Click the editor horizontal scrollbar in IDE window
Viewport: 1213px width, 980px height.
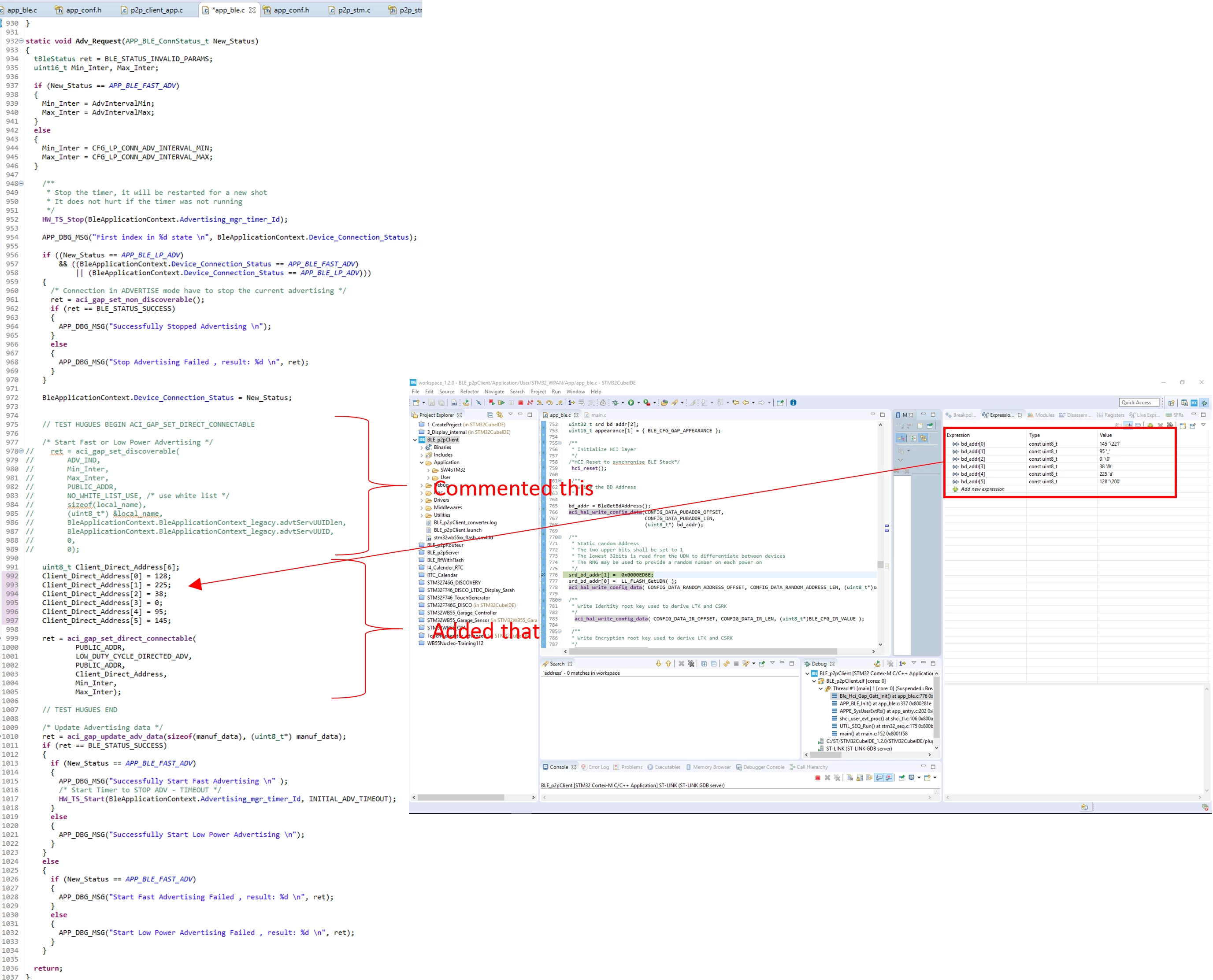click(x=702, y=652)
